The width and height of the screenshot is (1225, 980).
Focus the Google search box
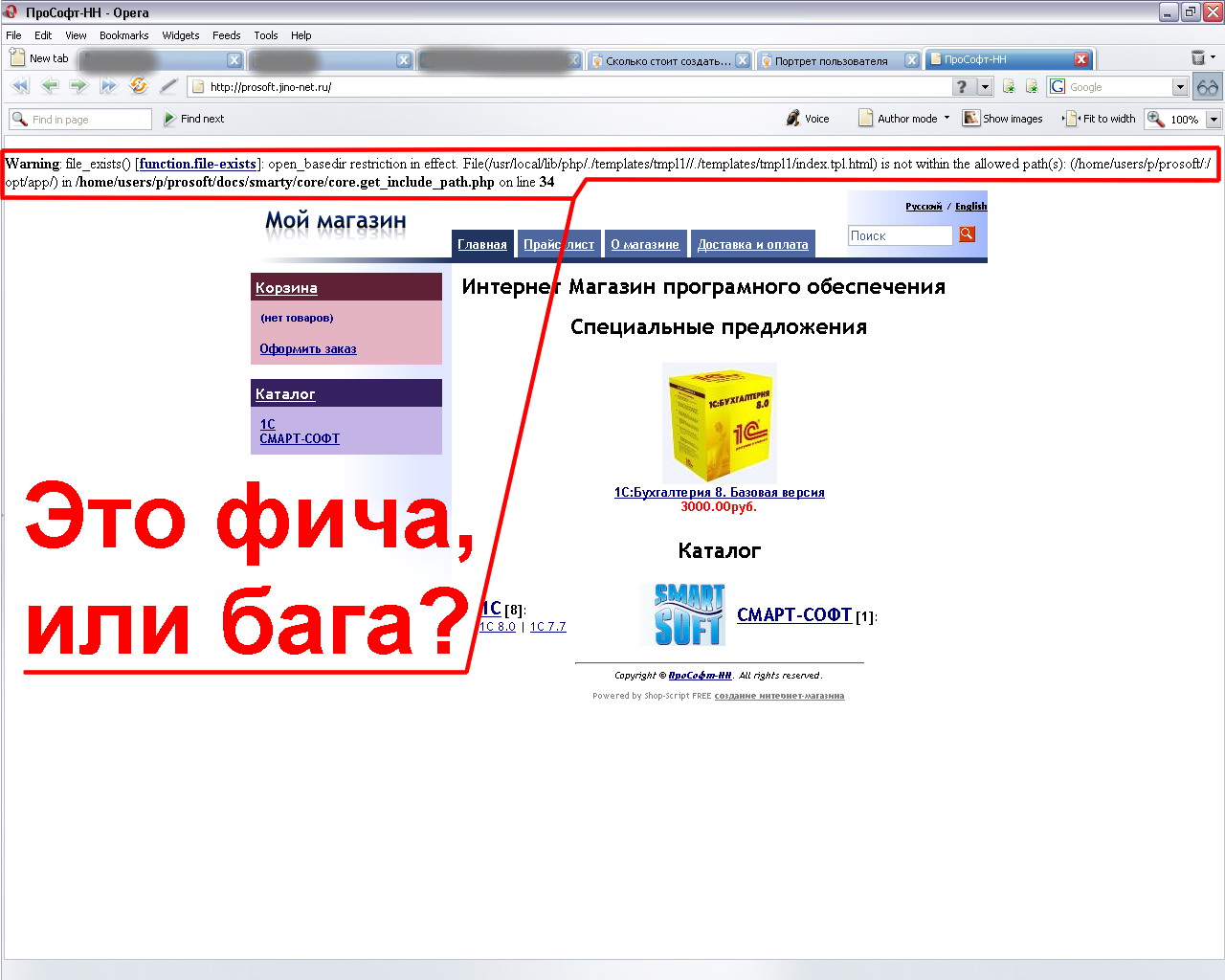click(x=1119, y=87)
